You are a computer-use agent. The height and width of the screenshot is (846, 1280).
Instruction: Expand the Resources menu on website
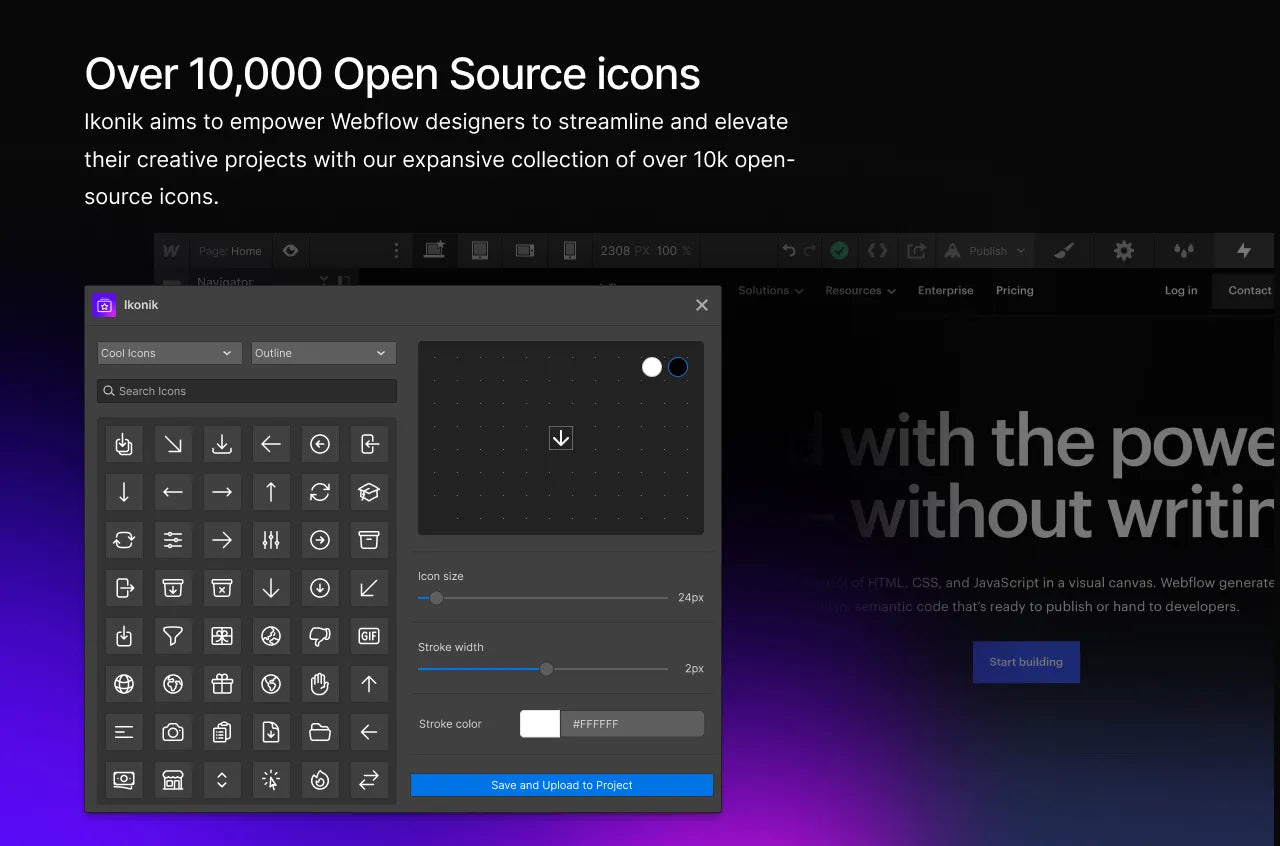click(860, 291)
